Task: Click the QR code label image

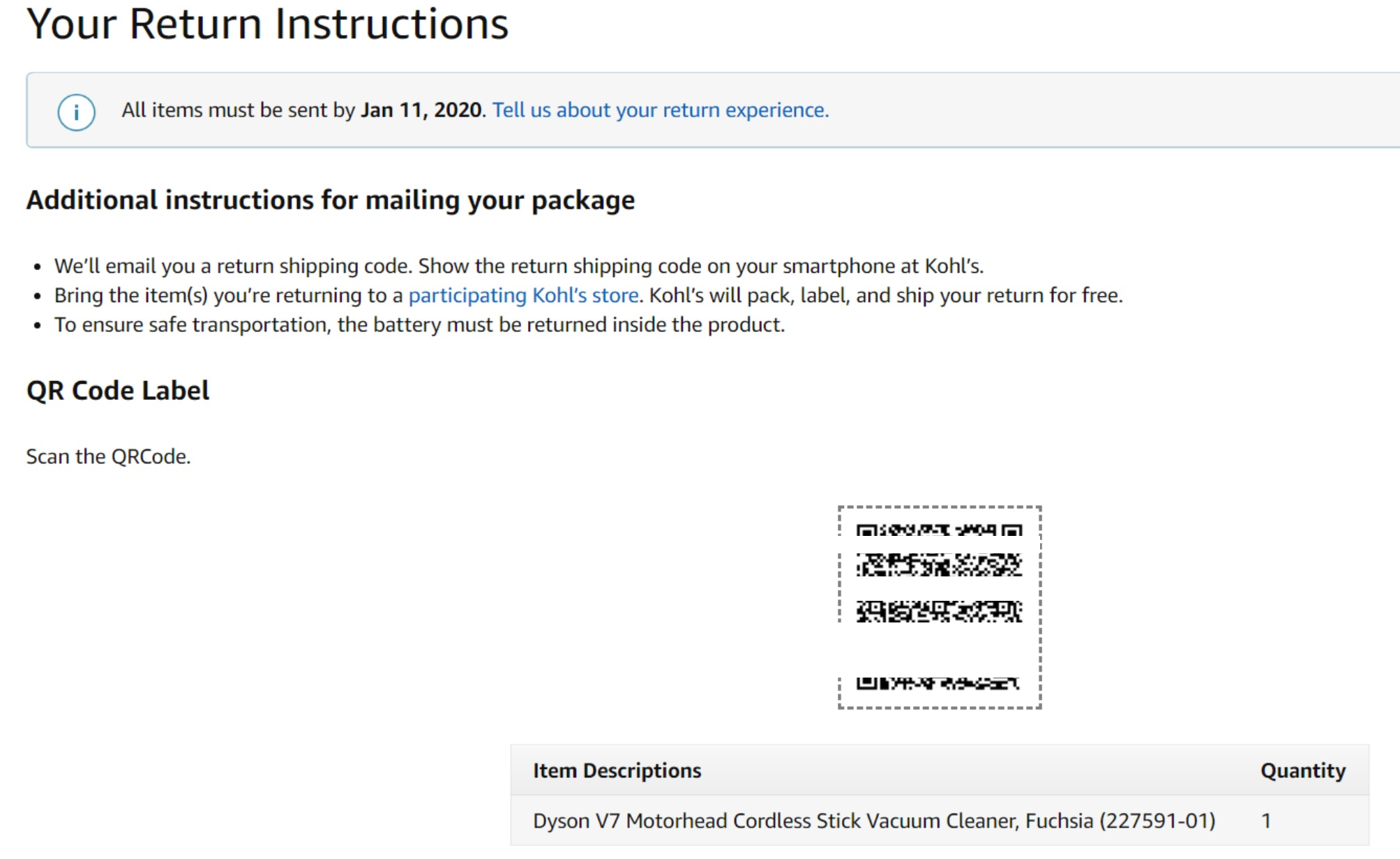Action: 940,607
